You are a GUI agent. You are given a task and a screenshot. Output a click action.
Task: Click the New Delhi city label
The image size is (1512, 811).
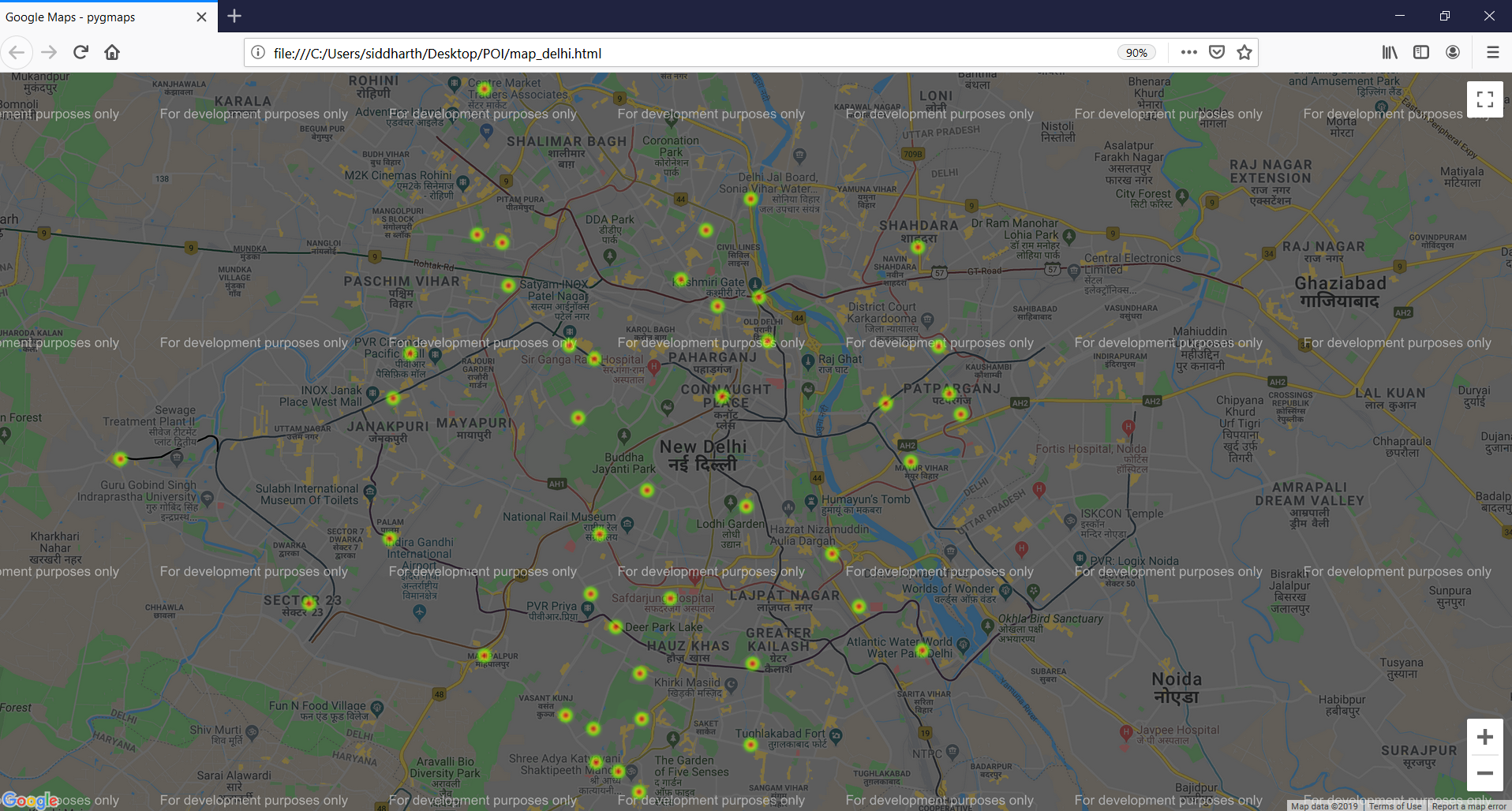[703, 455]
